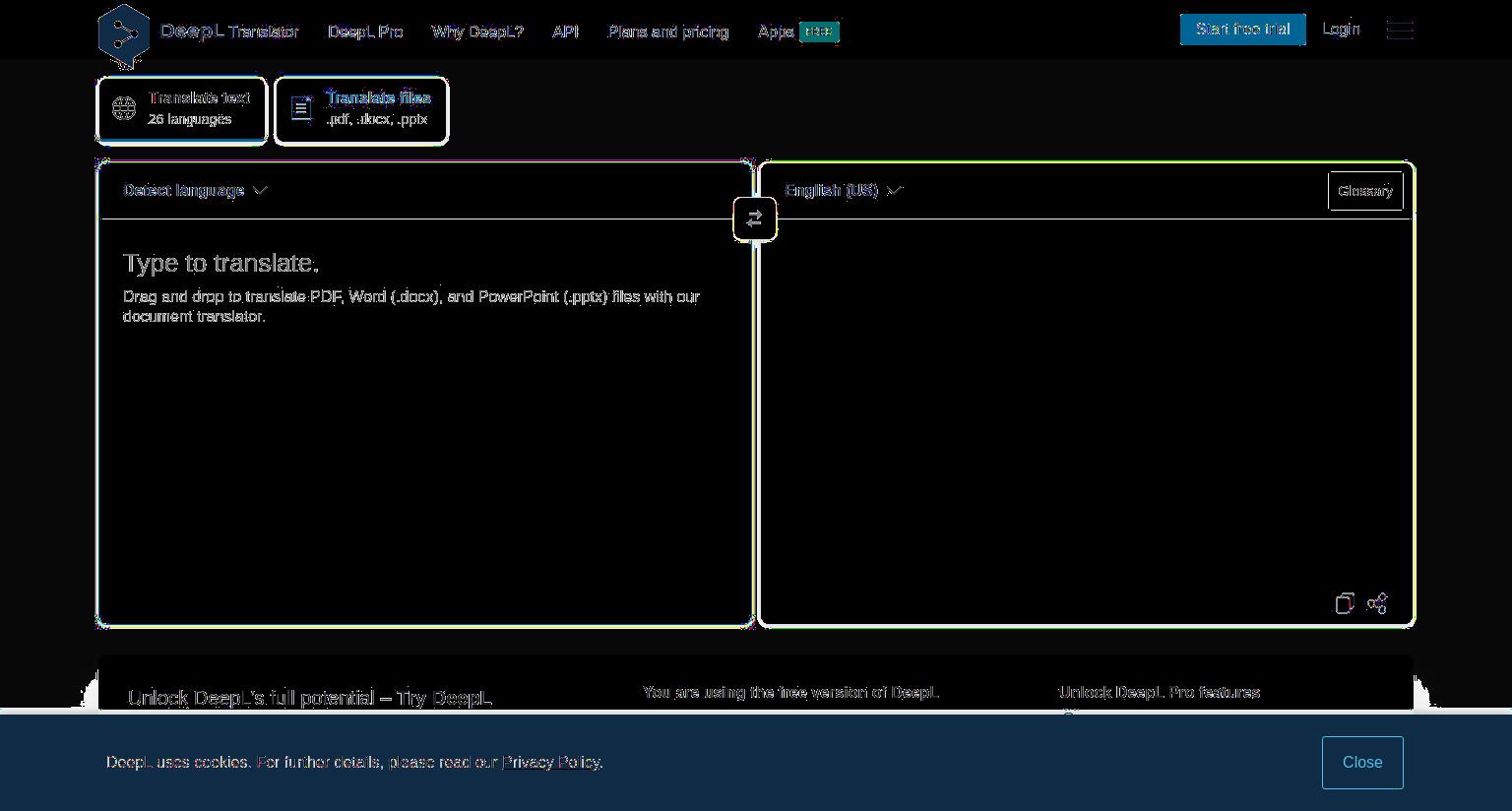Click 'Unlock DeepL Pro features' text
Viewport: 1512px width, 811px height.
1160,693
